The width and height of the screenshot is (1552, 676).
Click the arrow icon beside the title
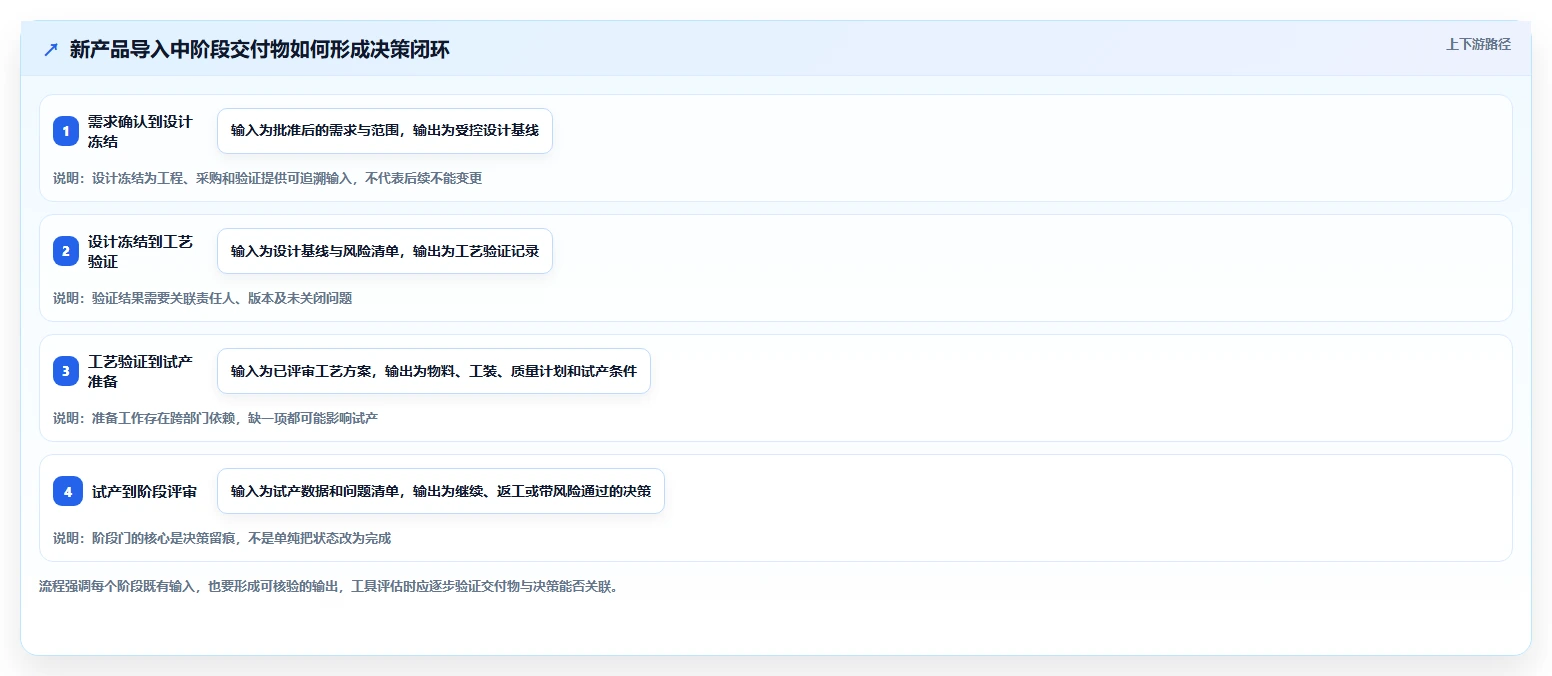pyautogui.click(x=51, y=50)
